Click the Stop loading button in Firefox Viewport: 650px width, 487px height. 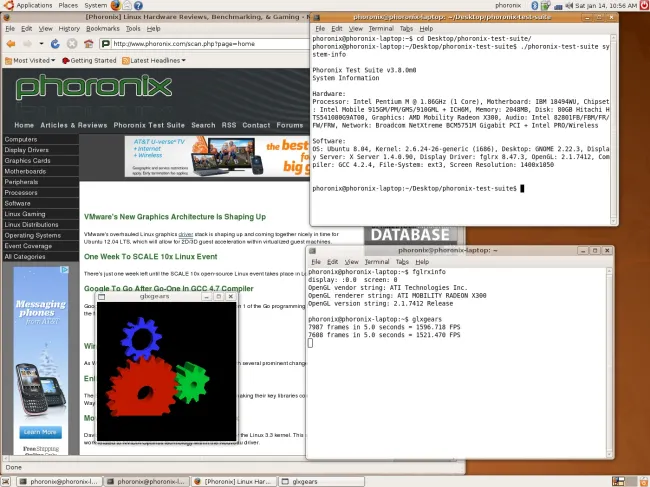[x=72, y=44]
